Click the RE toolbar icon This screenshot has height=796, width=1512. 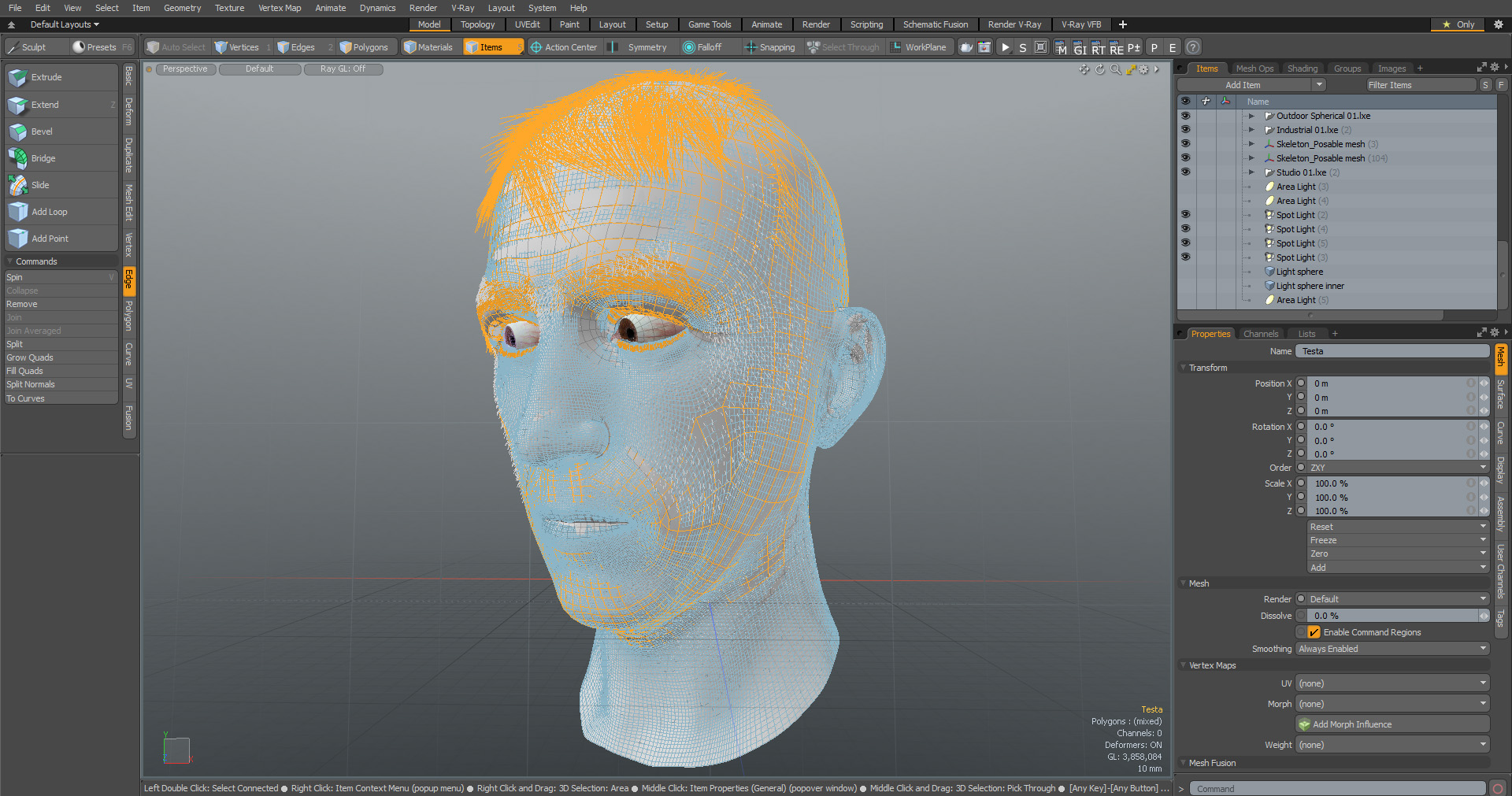coord(1116,47)
